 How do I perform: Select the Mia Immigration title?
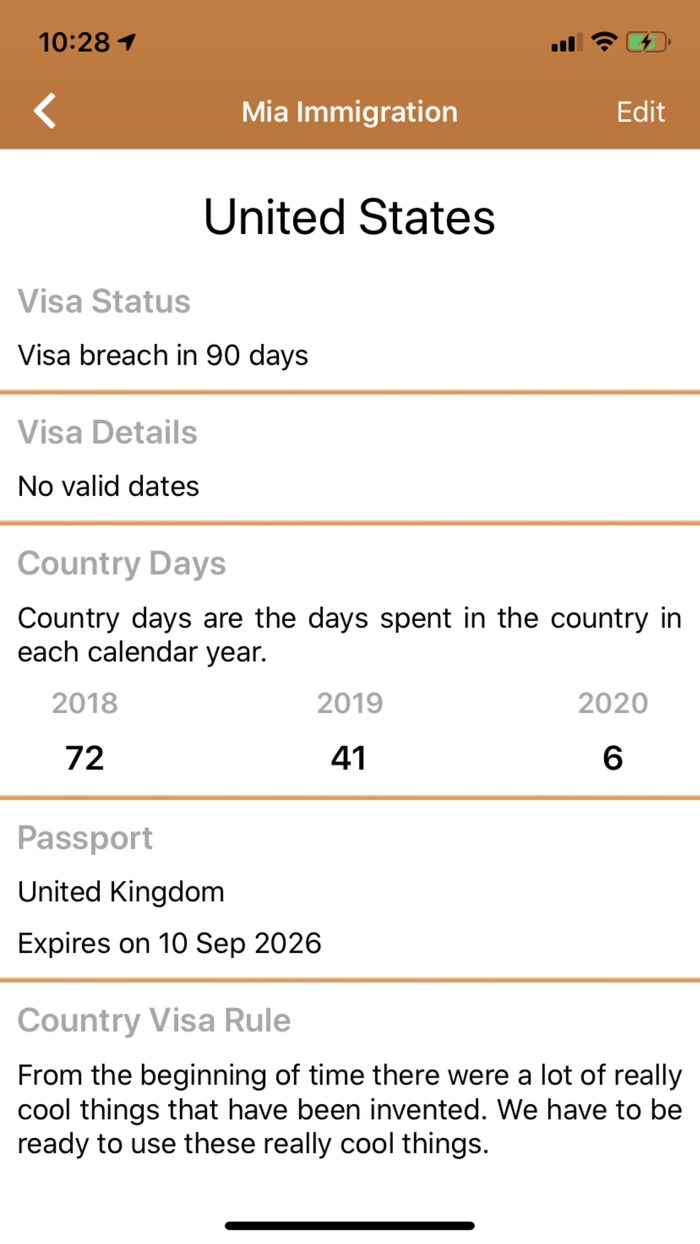[349, 111]
